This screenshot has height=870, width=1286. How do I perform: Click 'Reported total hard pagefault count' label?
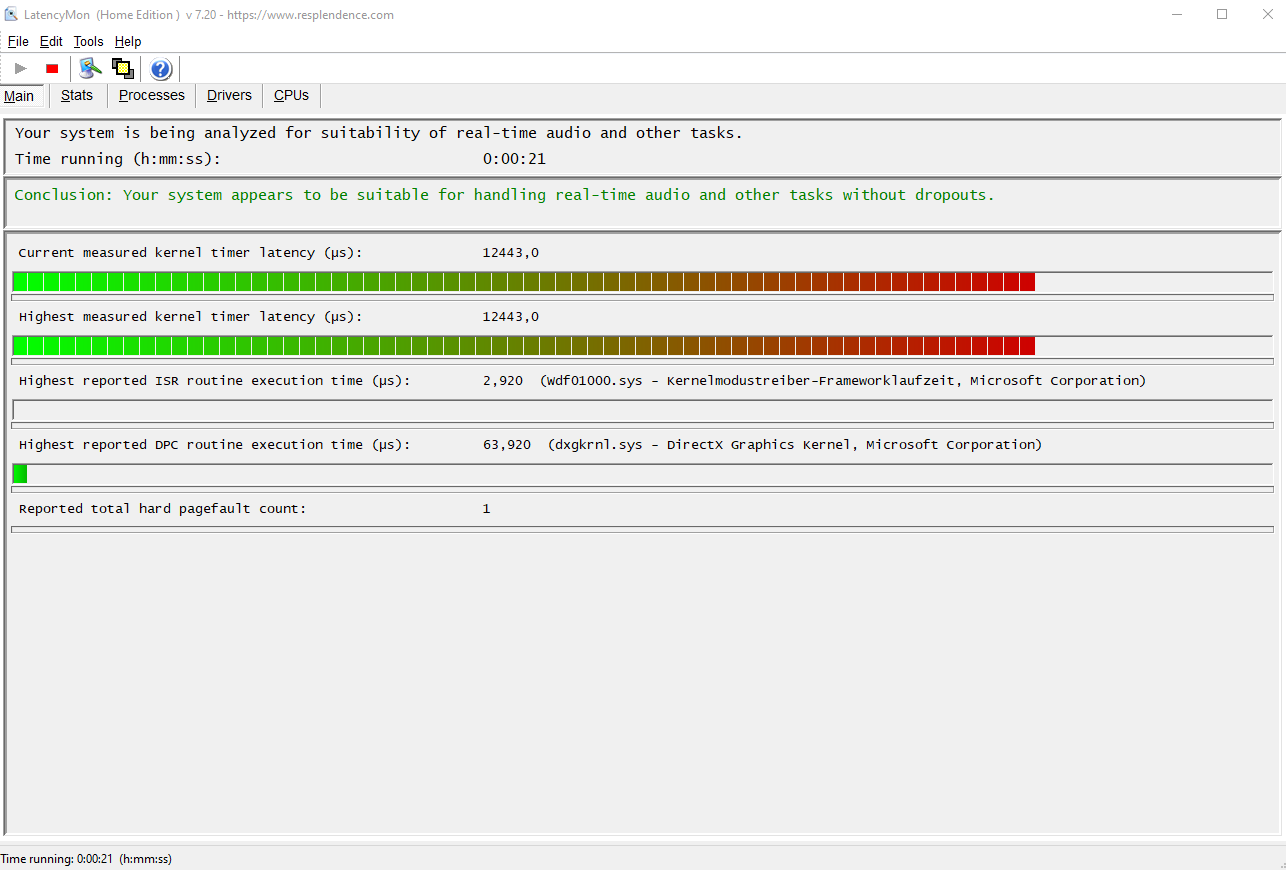pyautogui.click(x=162, y=509)
